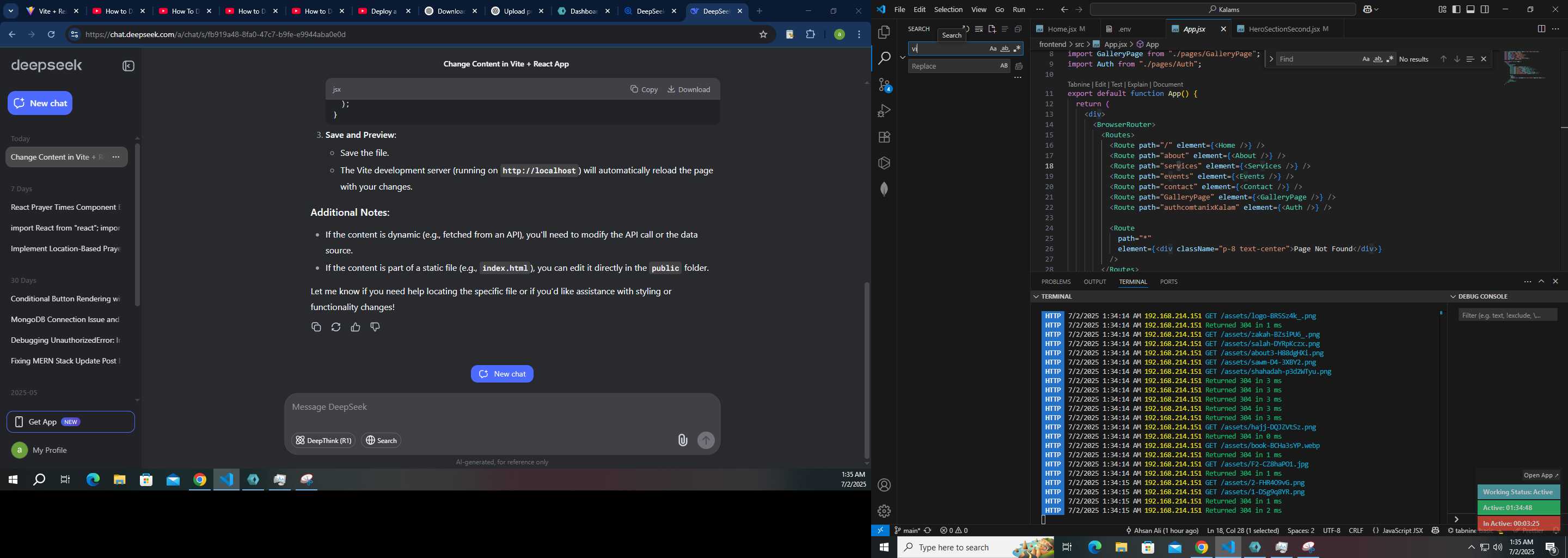Screen dimensions: 1568x558
Task: Toggle Use Regular Expression in sidebar search
Action: click(x=1017, y=48)
